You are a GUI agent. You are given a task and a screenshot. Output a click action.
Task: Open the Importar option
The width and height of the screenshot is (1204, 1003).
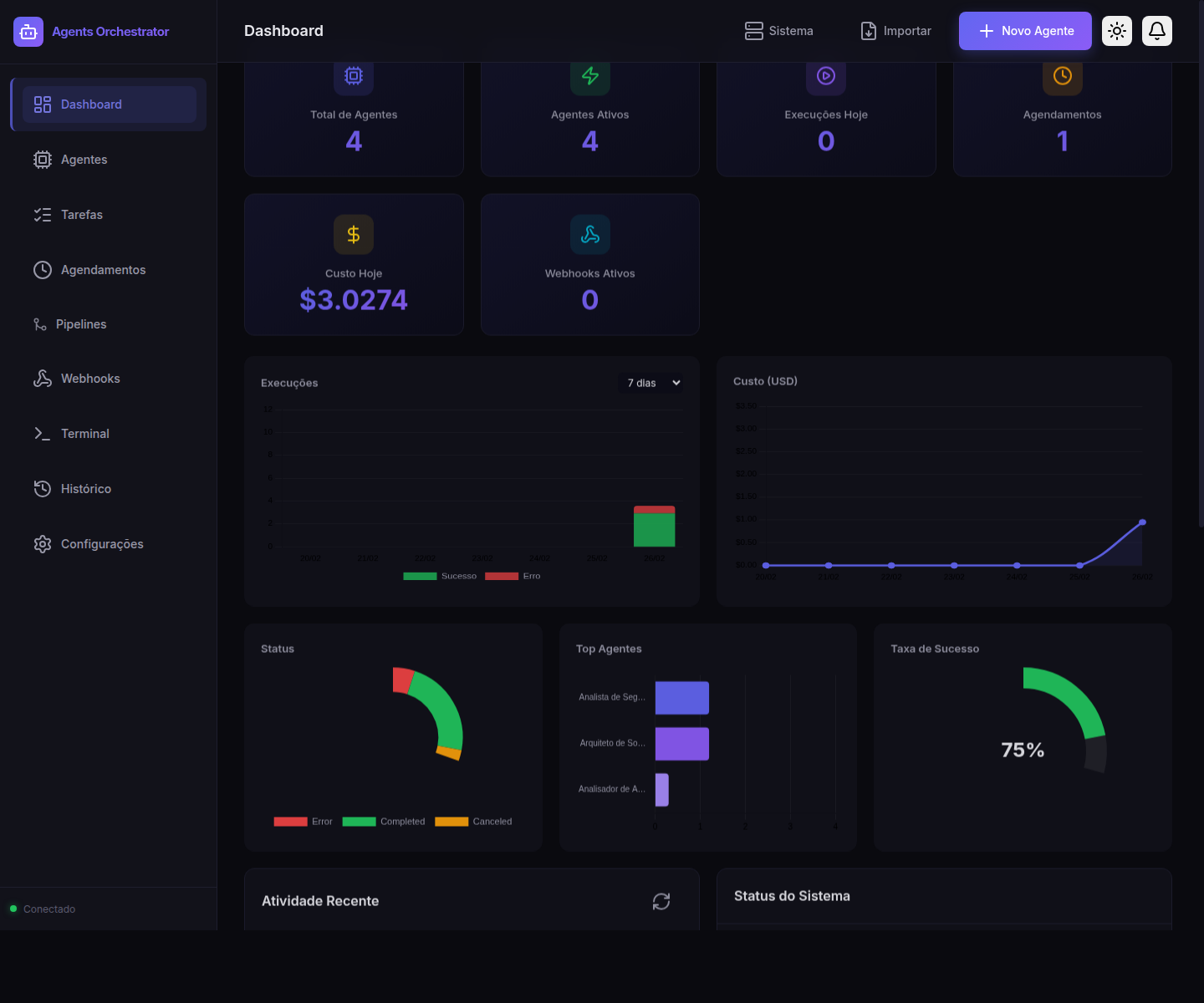895,31
